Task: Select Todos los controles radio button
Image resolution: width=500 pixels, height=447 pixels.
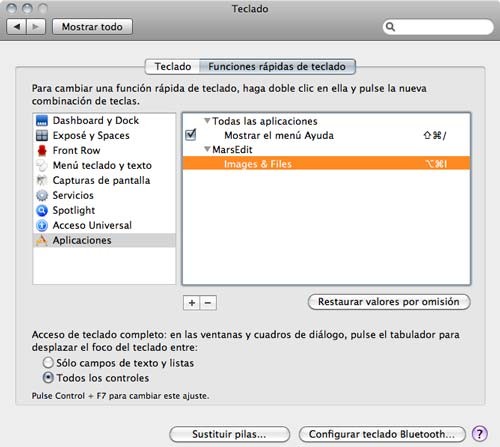Action: pos(48,378)
